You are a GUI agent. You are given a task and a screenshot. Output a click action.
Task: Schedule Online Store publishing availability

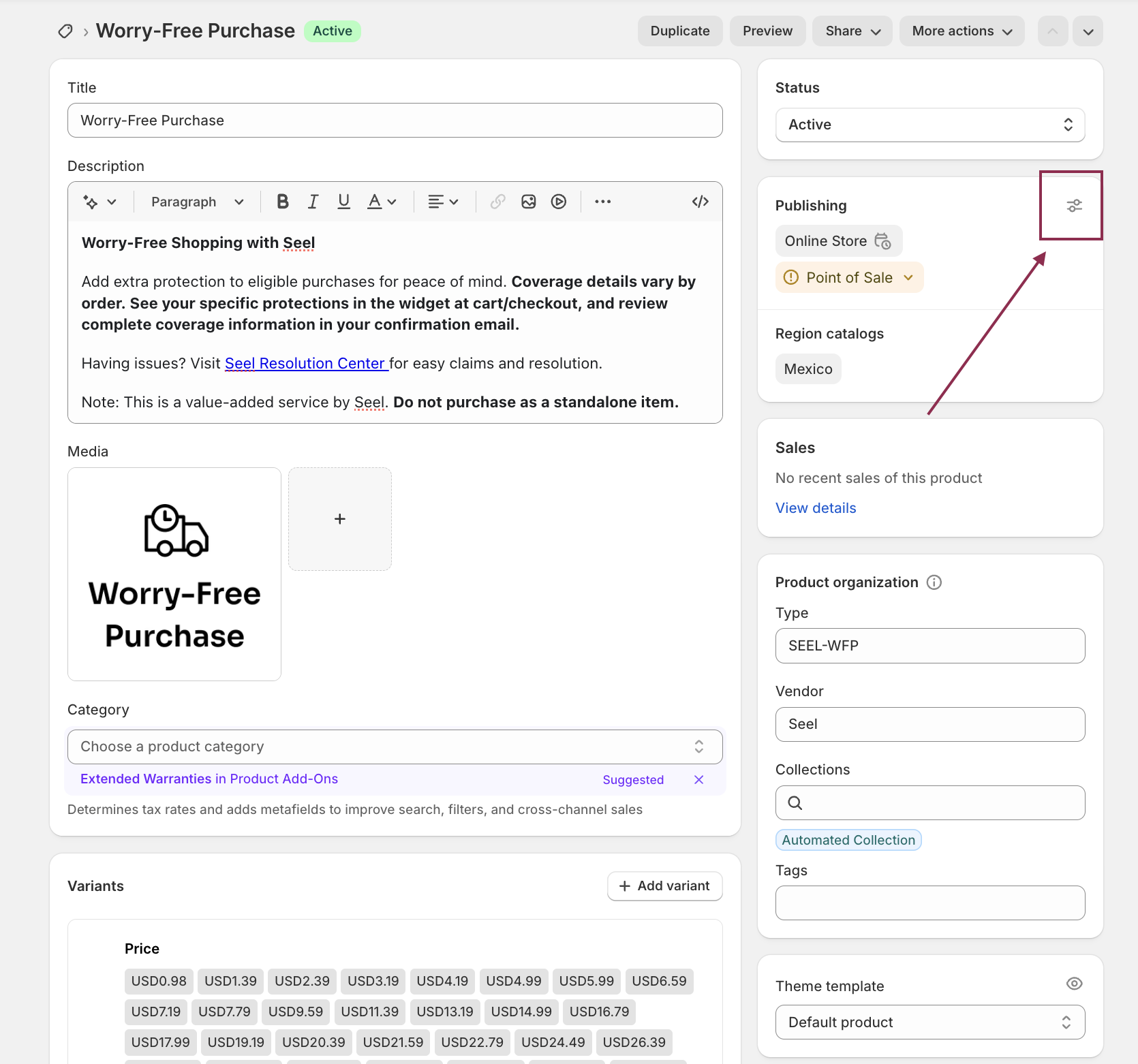(x=883, y=241)
